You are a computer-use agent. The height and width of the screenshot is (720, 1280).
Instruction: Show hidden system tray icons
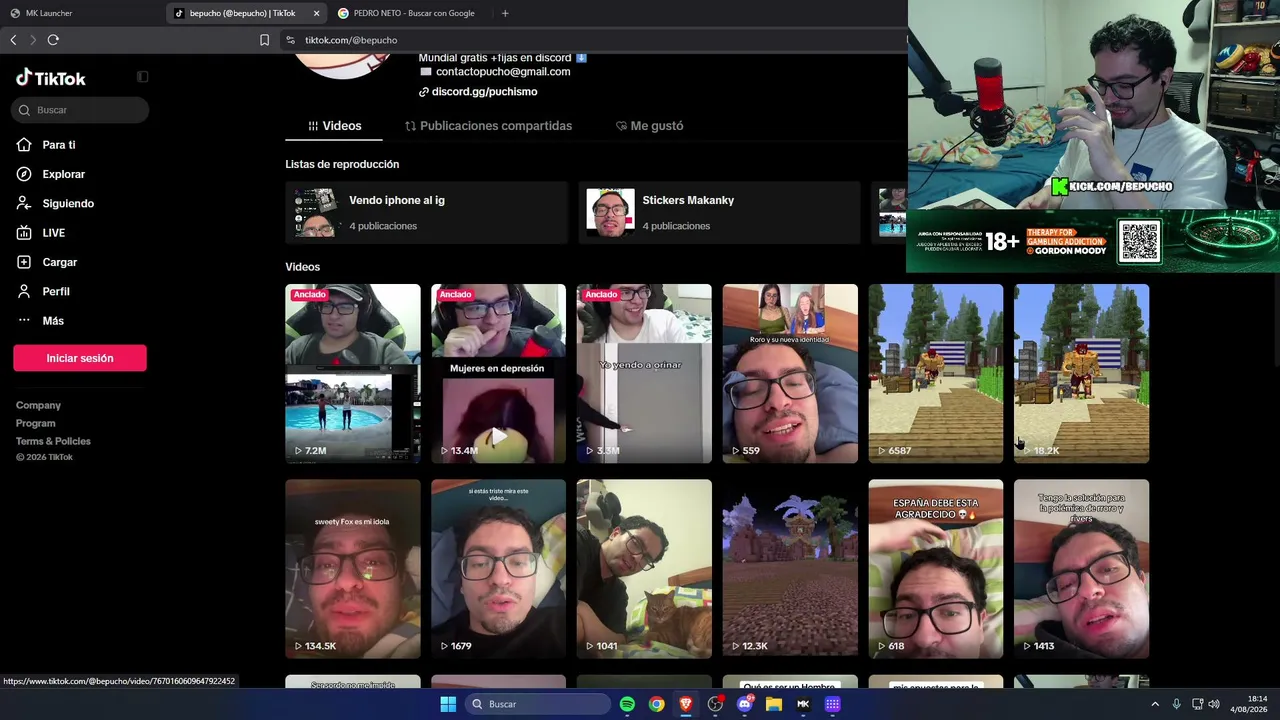point(1155,704)
